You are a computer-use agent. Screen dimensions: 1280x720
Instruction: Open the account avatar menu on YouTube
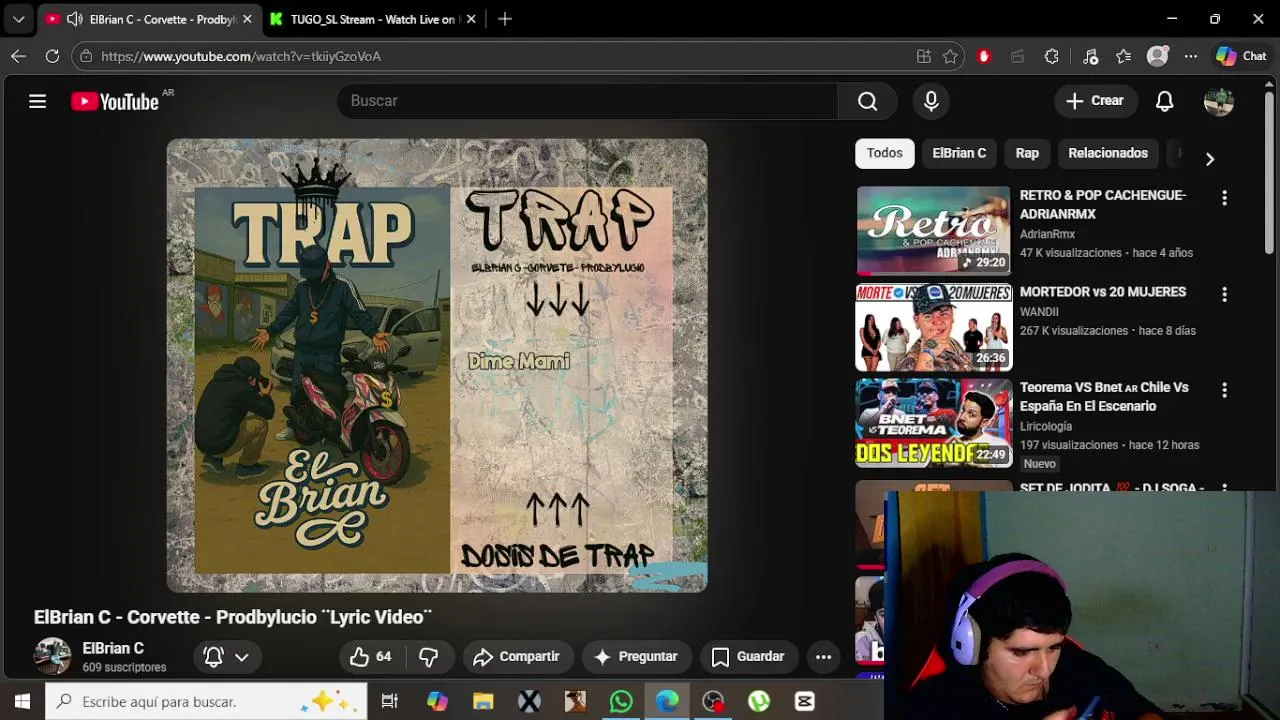(x=1218, y=101)
